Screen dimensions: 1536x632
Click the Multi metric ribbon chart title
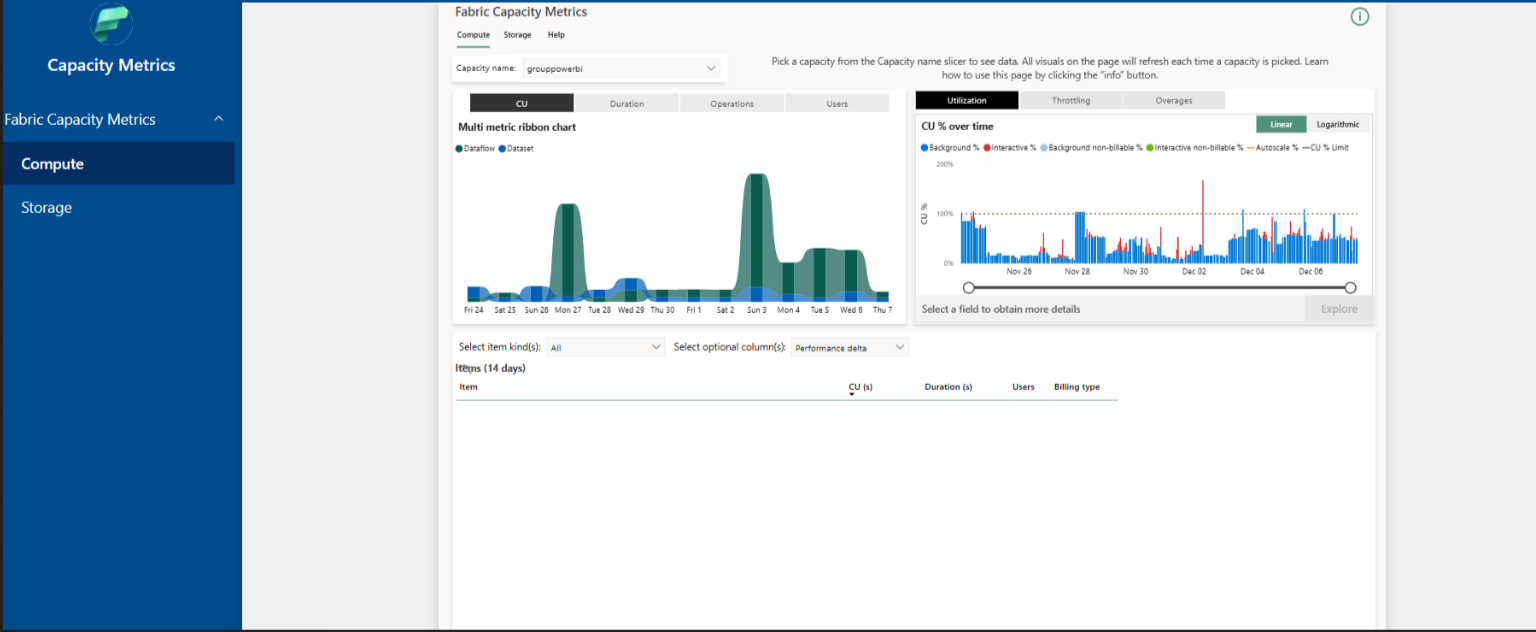(517, 127)
